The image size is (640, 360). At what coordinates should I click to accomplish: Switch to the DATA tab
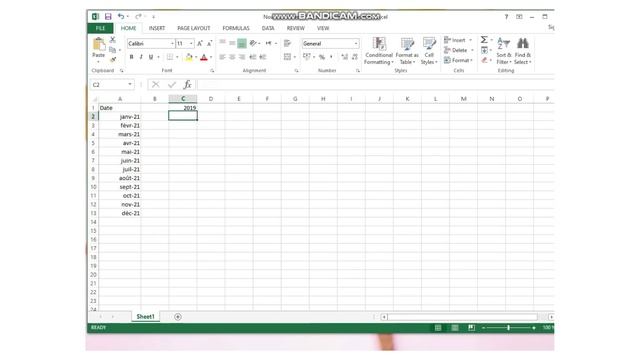pos(268,28)
